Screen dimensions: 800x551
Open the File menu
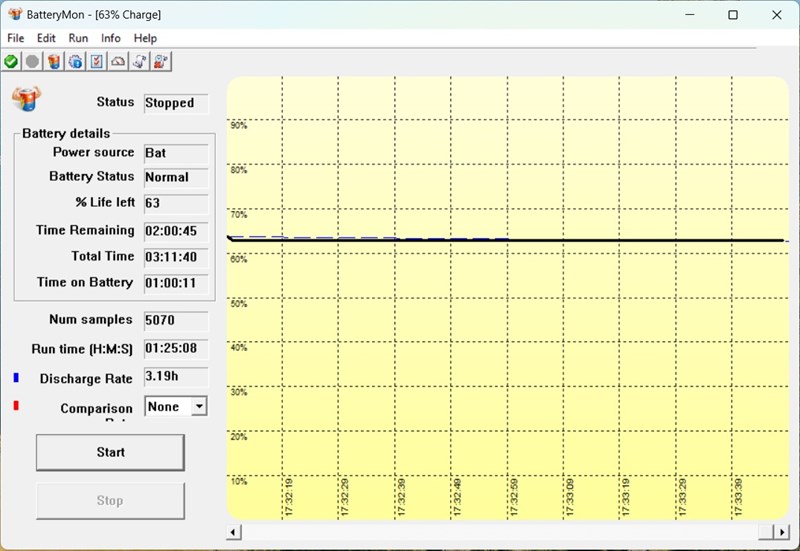[15, 38]
